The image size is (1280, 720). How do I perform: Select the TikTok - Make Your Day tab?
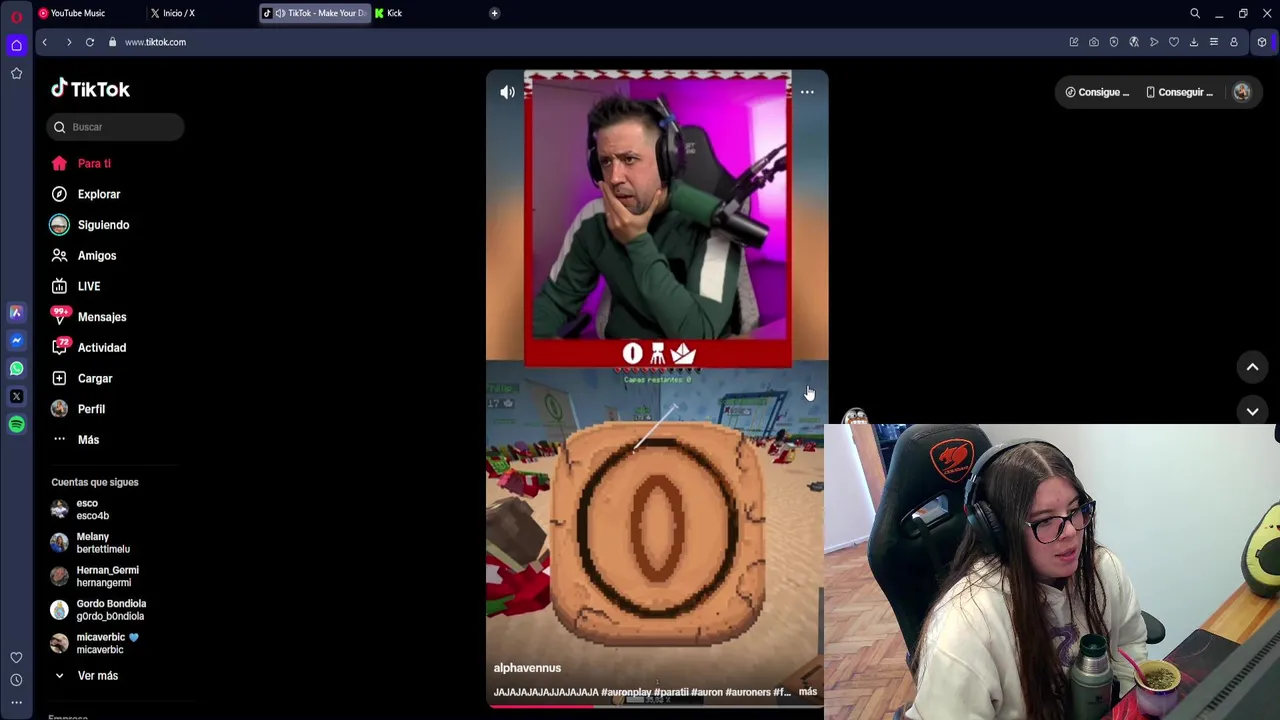pos(314,13)
